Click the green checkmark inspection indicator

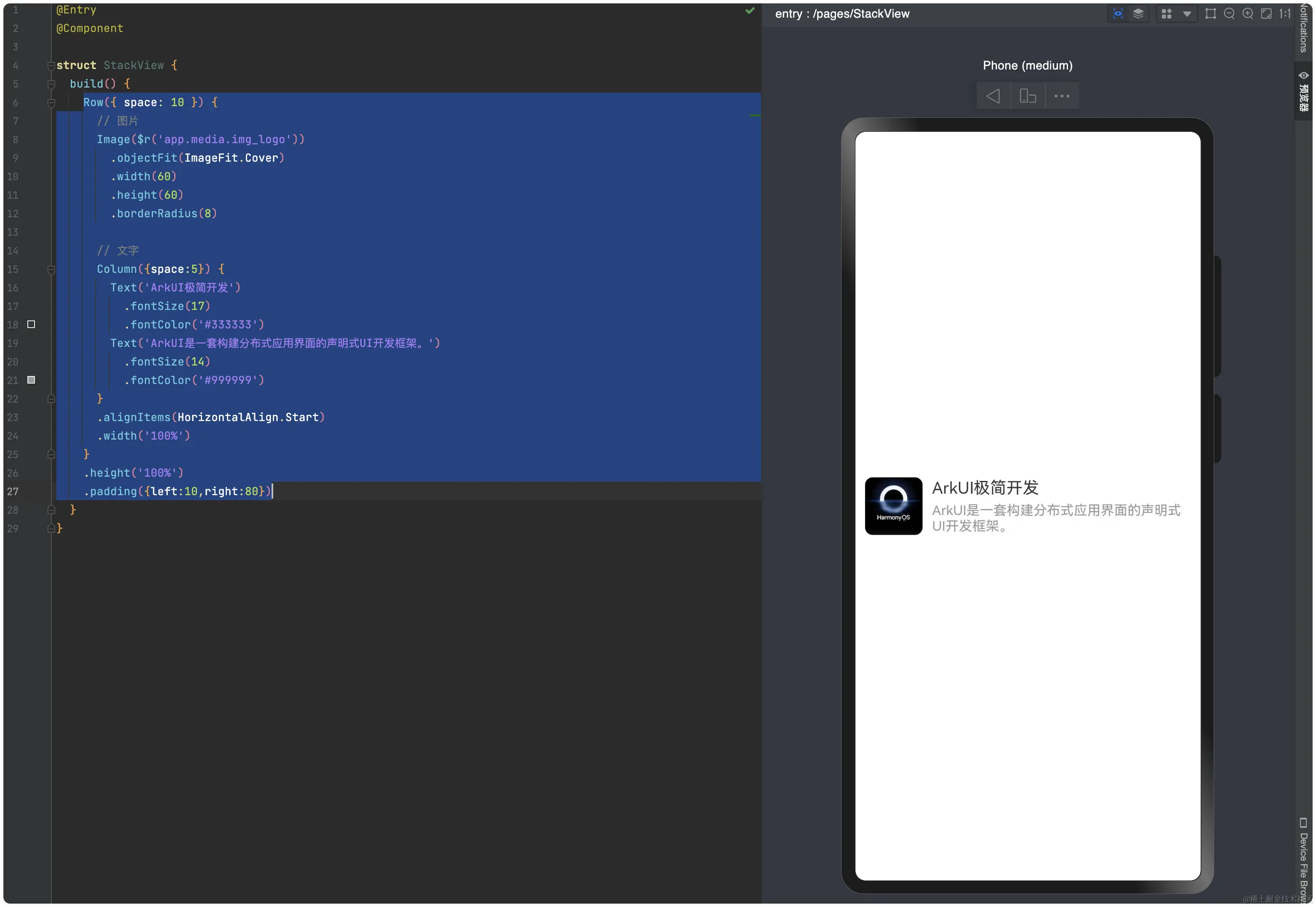click(x=750, y=10)
